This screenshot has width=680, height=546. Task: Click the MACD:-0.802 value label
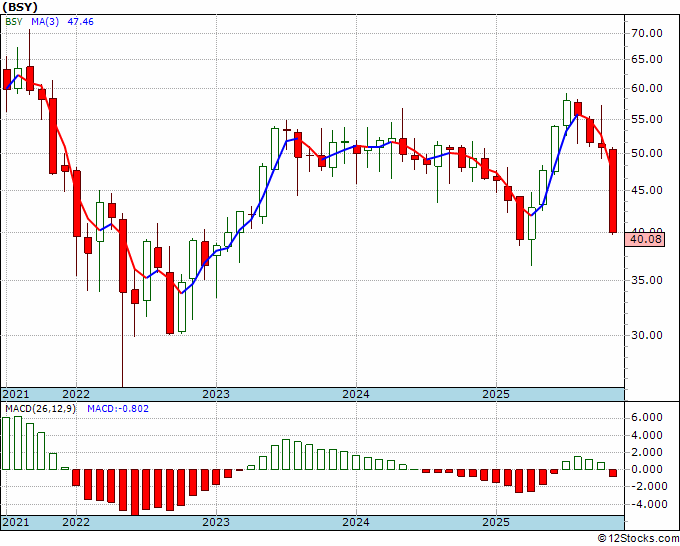(118, 409)
